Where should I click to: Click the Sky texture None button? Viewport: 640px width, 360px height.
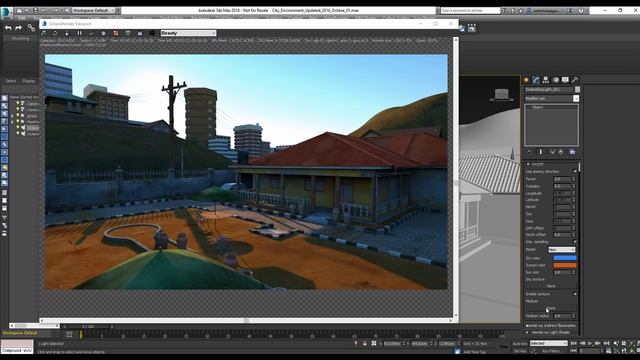click(551, 286)
